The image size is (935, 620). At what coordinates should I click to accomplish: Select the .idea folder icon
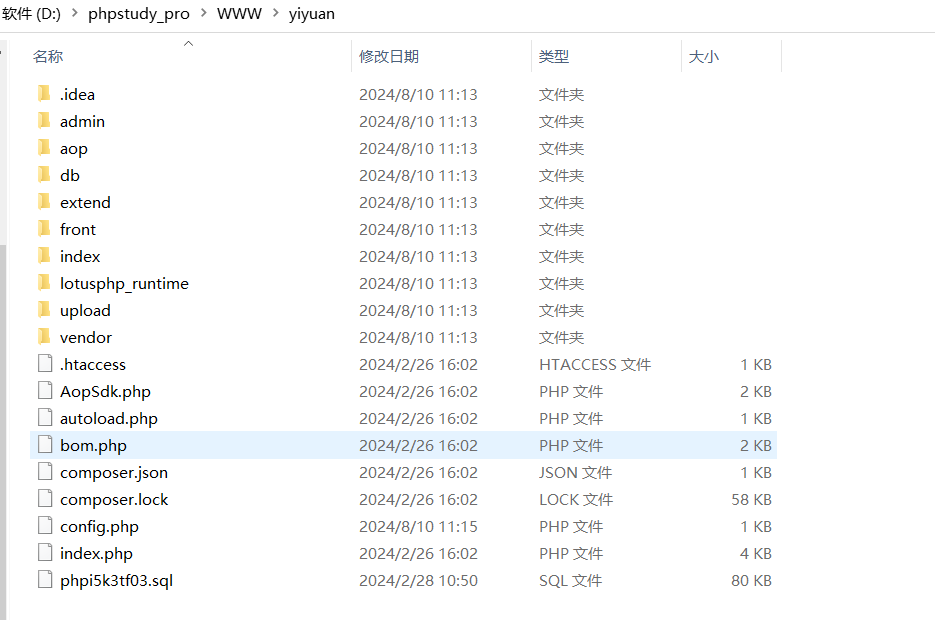[44, 94]
